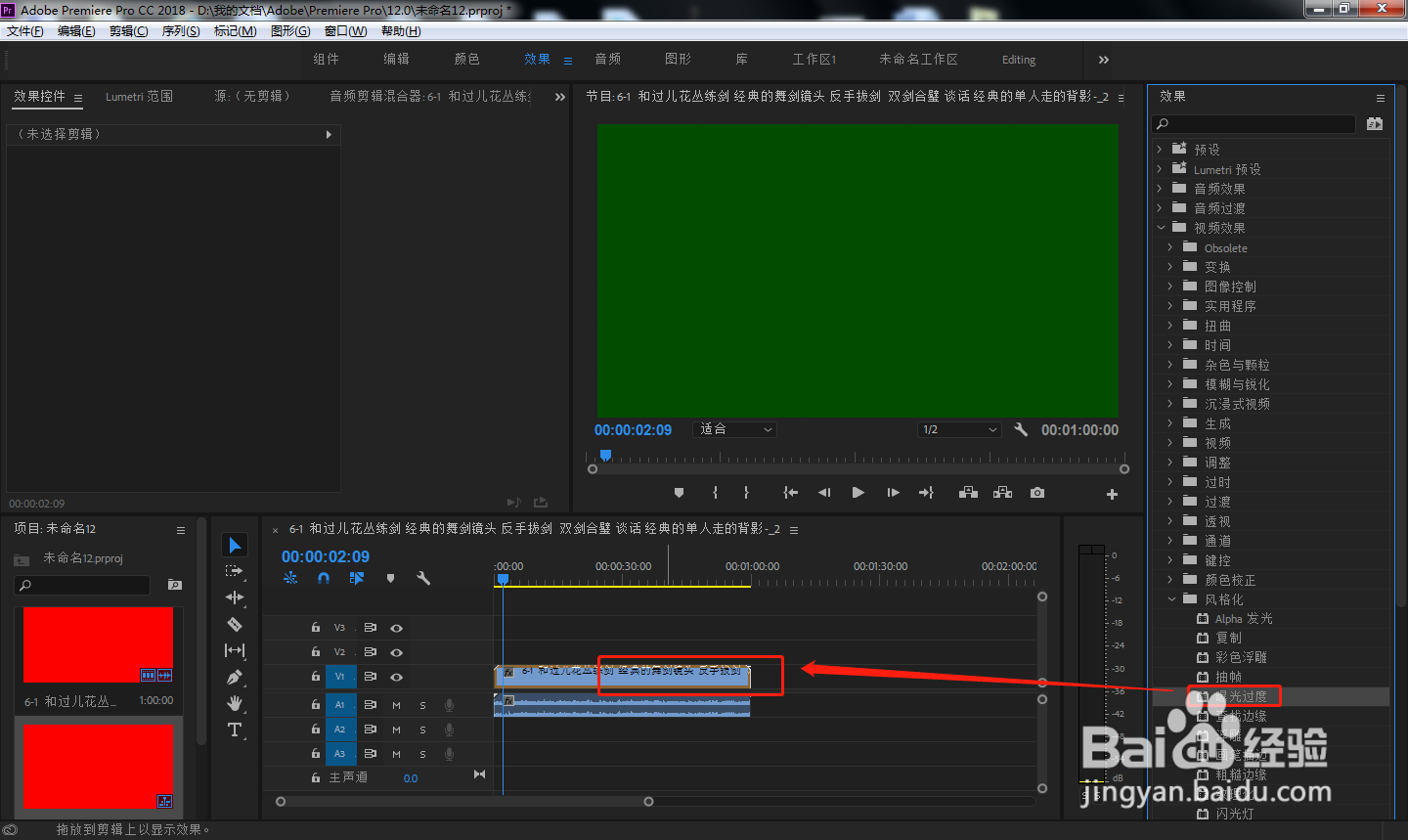Click new custom bin icon in Effects

coord(1375,123)
